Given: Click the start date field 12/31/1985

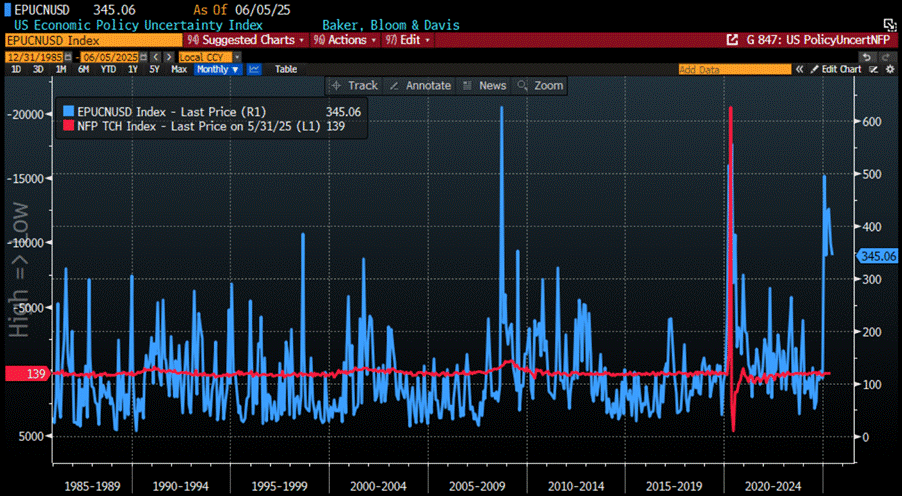Looking at the screenshot, I should [35, 57].
